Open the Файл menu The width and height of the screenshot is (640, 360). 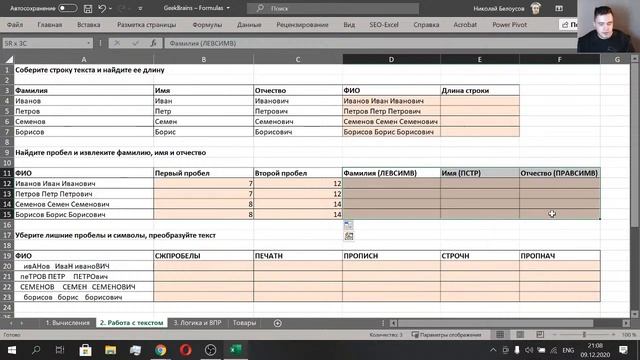coord(15,25)
